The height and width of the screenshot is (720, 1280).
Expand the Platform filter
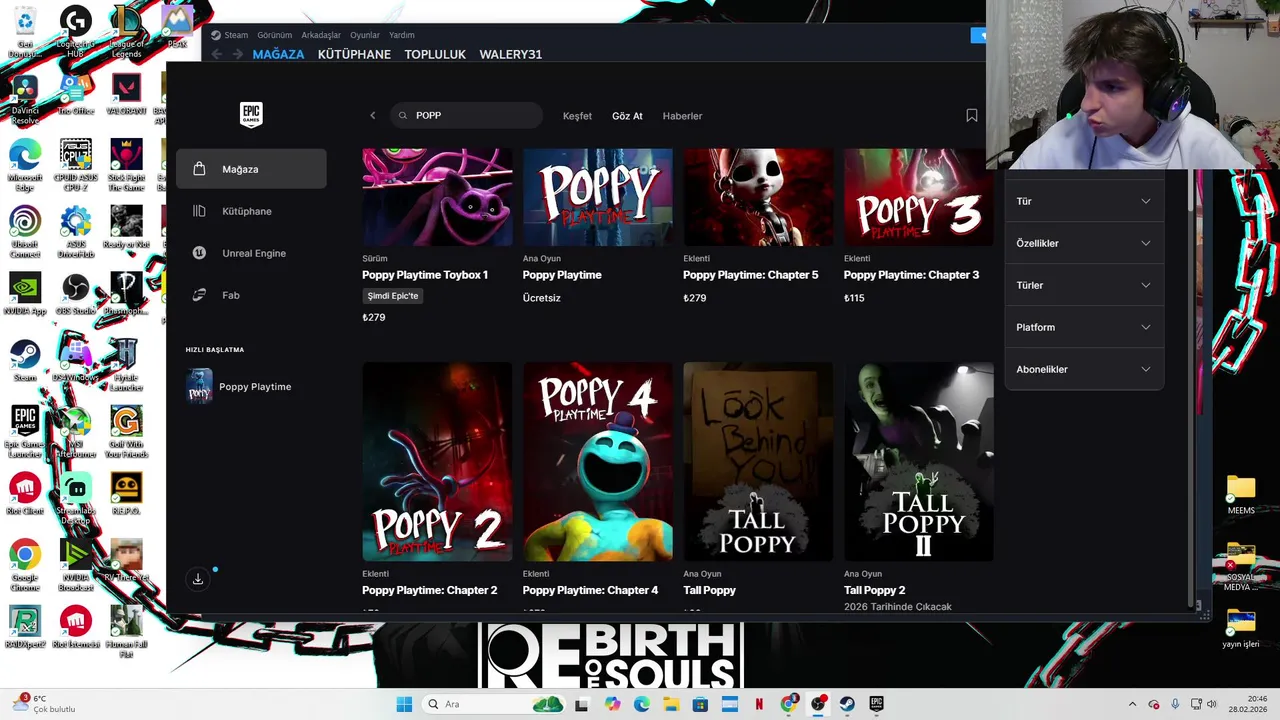pyautogui.click(x=1084, y=327)
